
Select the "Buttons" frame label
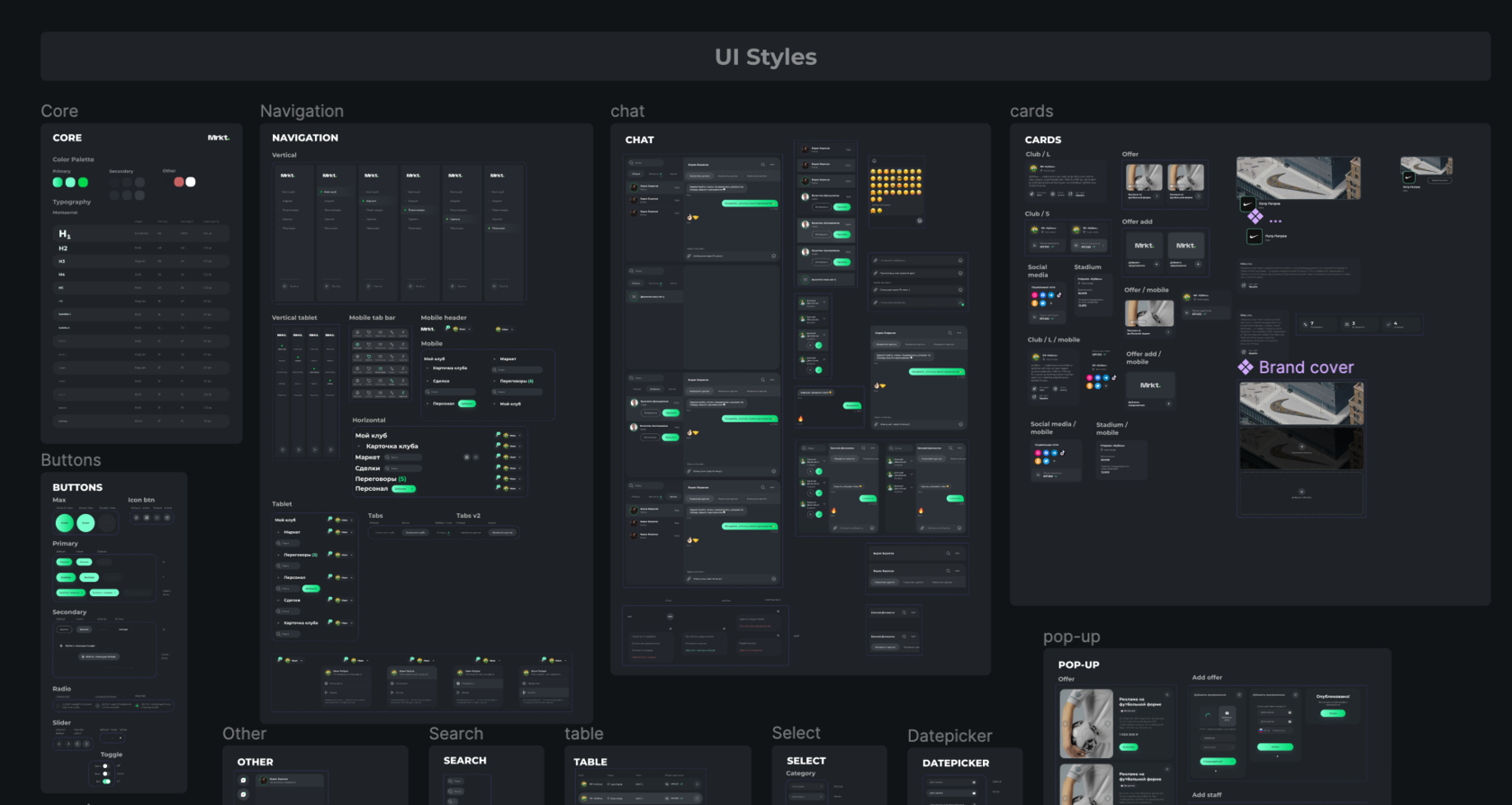coord(71,460)
